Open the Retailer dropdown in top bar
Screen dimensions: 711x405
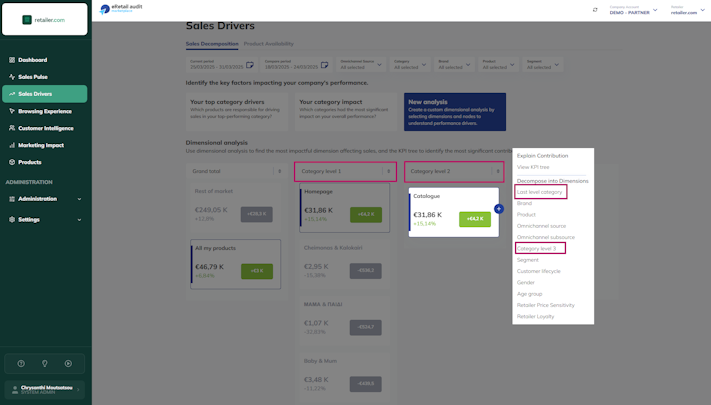[687, 10]
